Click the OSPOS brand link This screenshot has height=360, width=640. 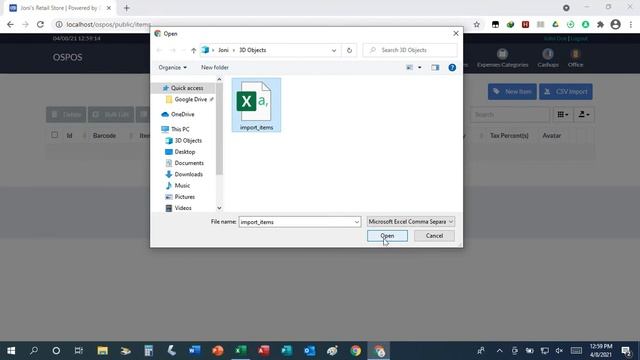67,57
